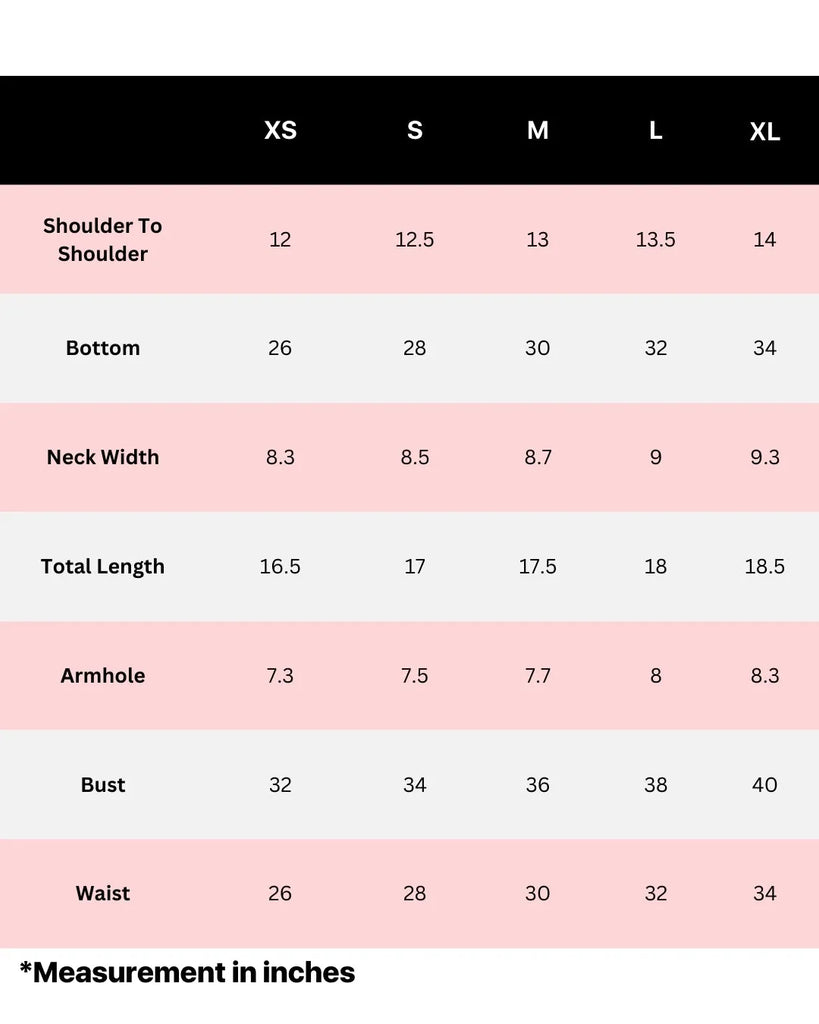Click the Bust row label

[103, 785]
